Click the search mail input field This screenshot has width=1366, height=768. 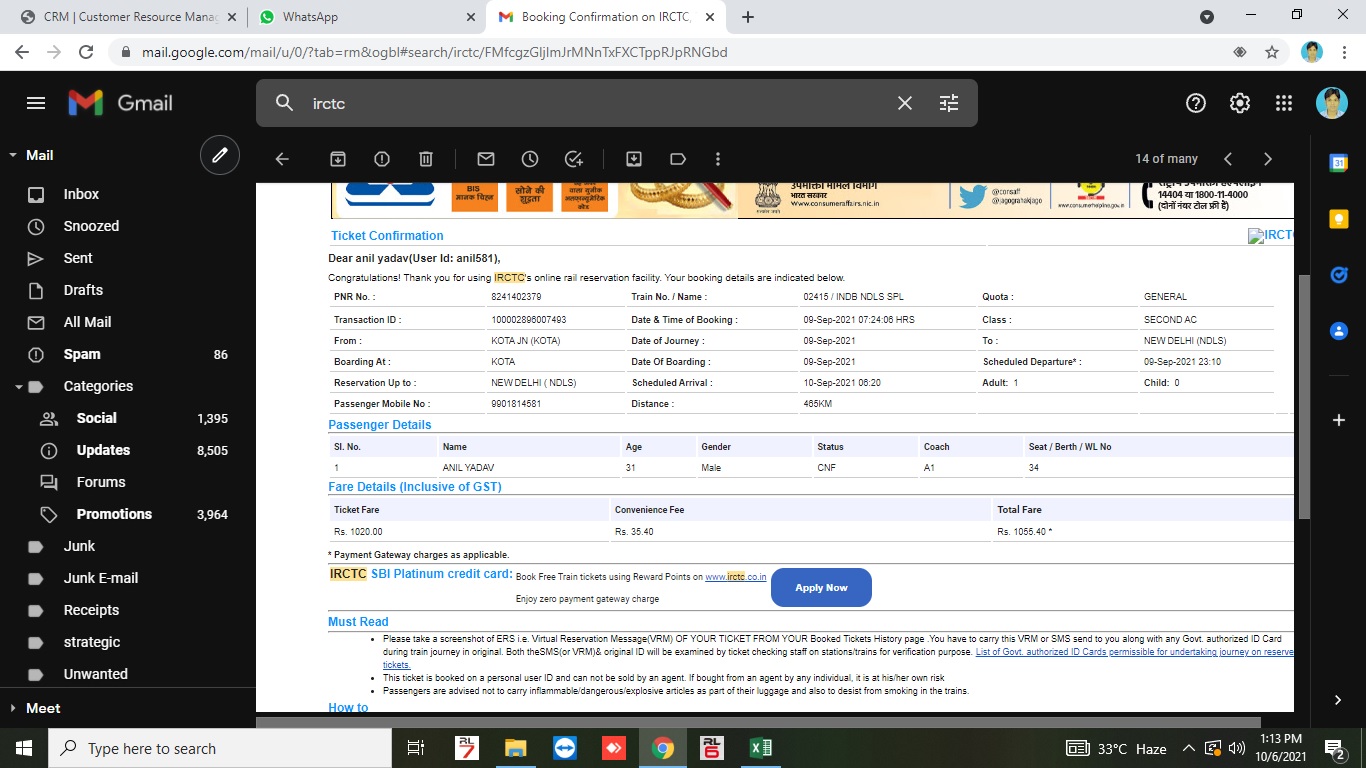pos(595,103)
